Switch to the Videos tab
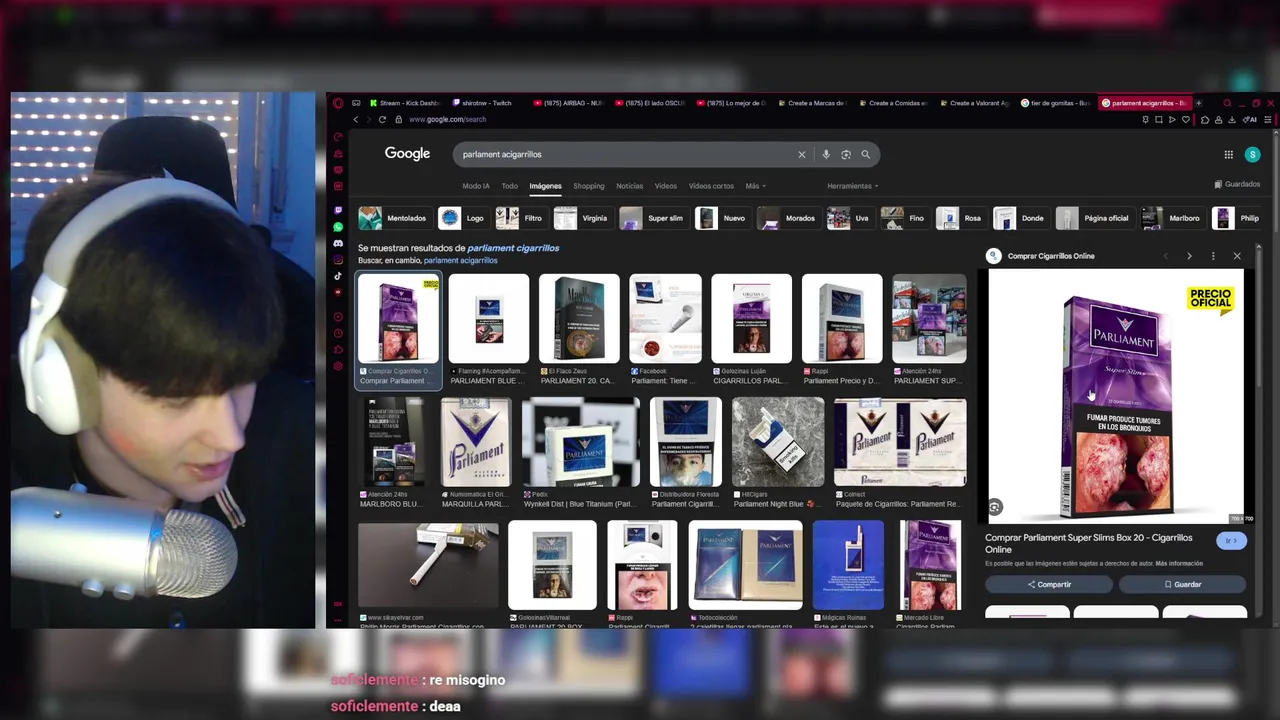Screen dimensions: 1280x720 [x=666, y=186]
